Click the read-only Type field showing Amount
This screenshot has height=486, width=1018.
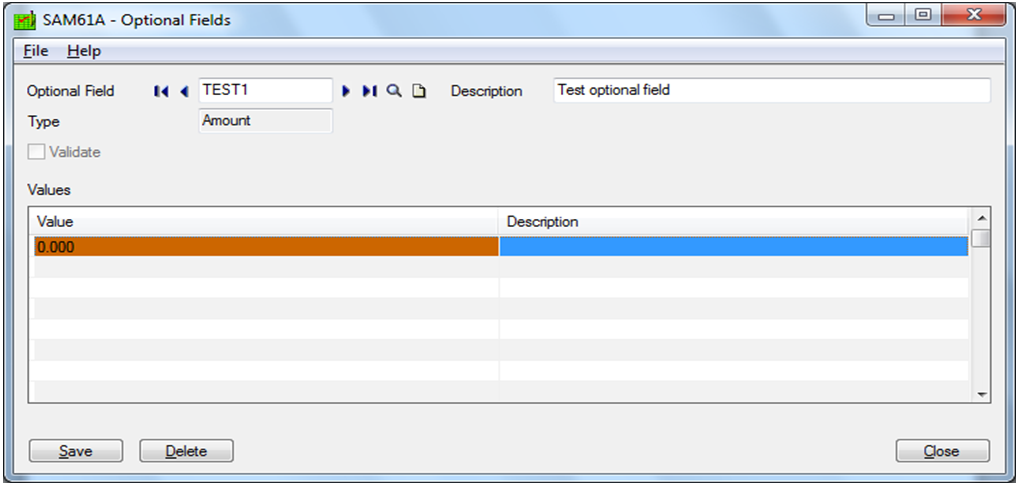[266, 121]
